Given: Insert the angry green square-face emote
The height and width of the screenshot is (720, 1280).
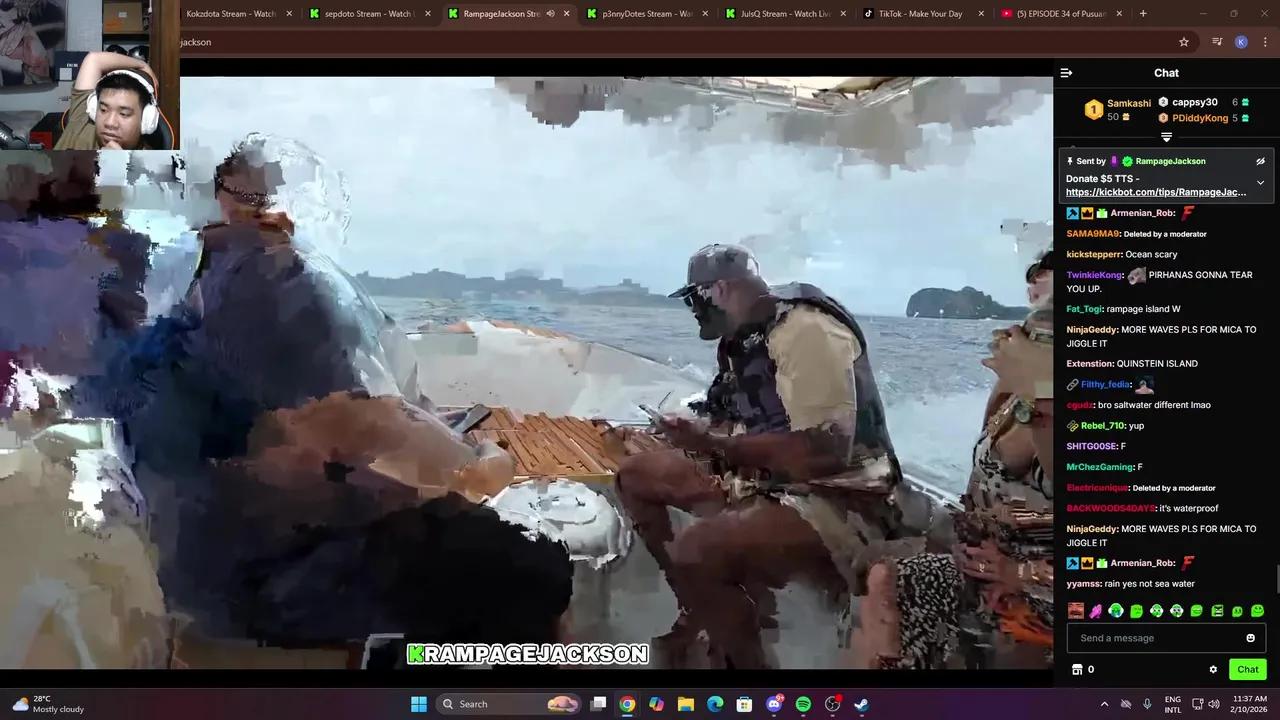Looking at the screenshot, I should [1217, 611].
